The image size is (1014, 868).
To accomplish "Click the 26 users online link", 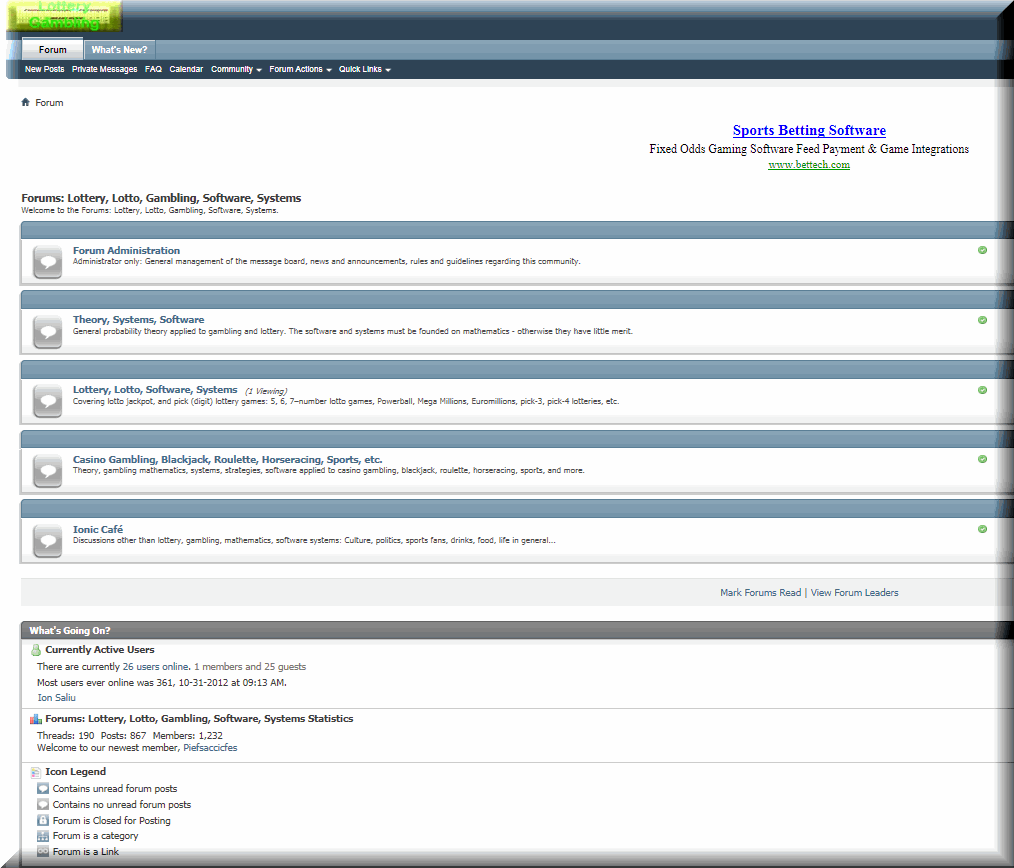I will coord(156,667).
